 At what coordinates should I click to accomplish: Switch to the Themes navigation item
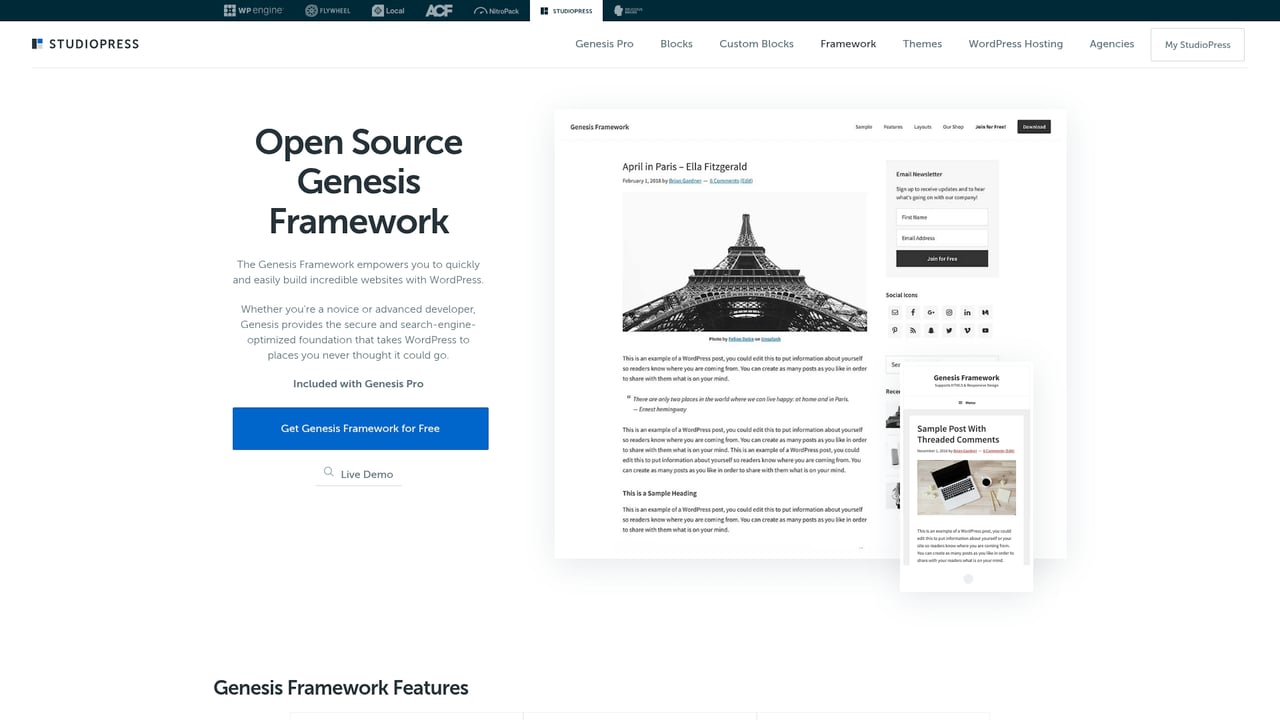point(921,44)
